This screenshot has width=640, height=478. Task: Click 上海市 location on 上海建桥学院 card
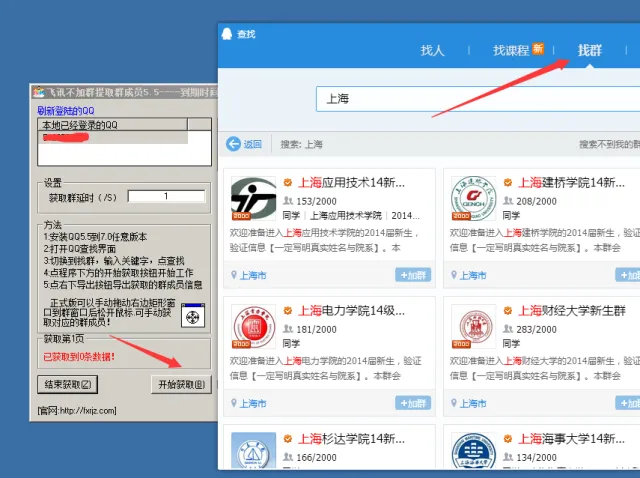473,276
